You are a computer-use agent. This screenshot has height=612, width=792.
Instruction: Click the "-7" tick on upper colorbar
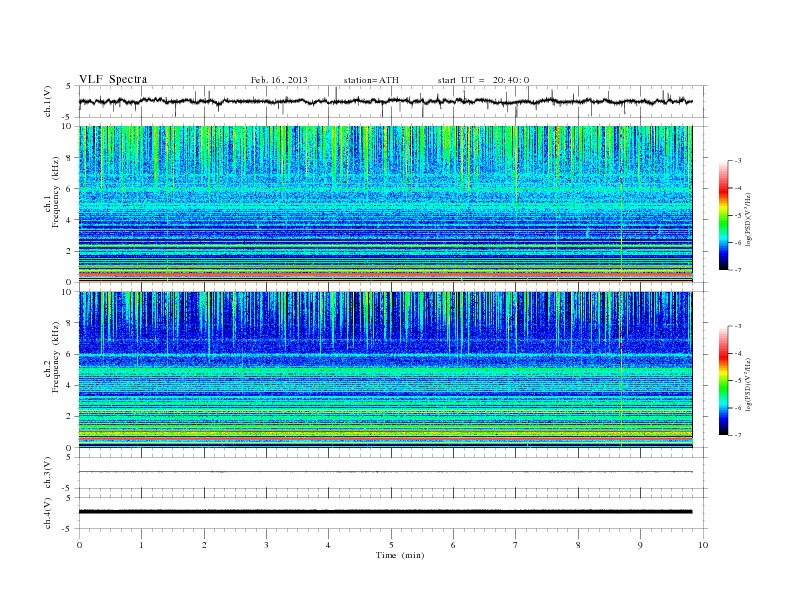[x=738, y=270]
